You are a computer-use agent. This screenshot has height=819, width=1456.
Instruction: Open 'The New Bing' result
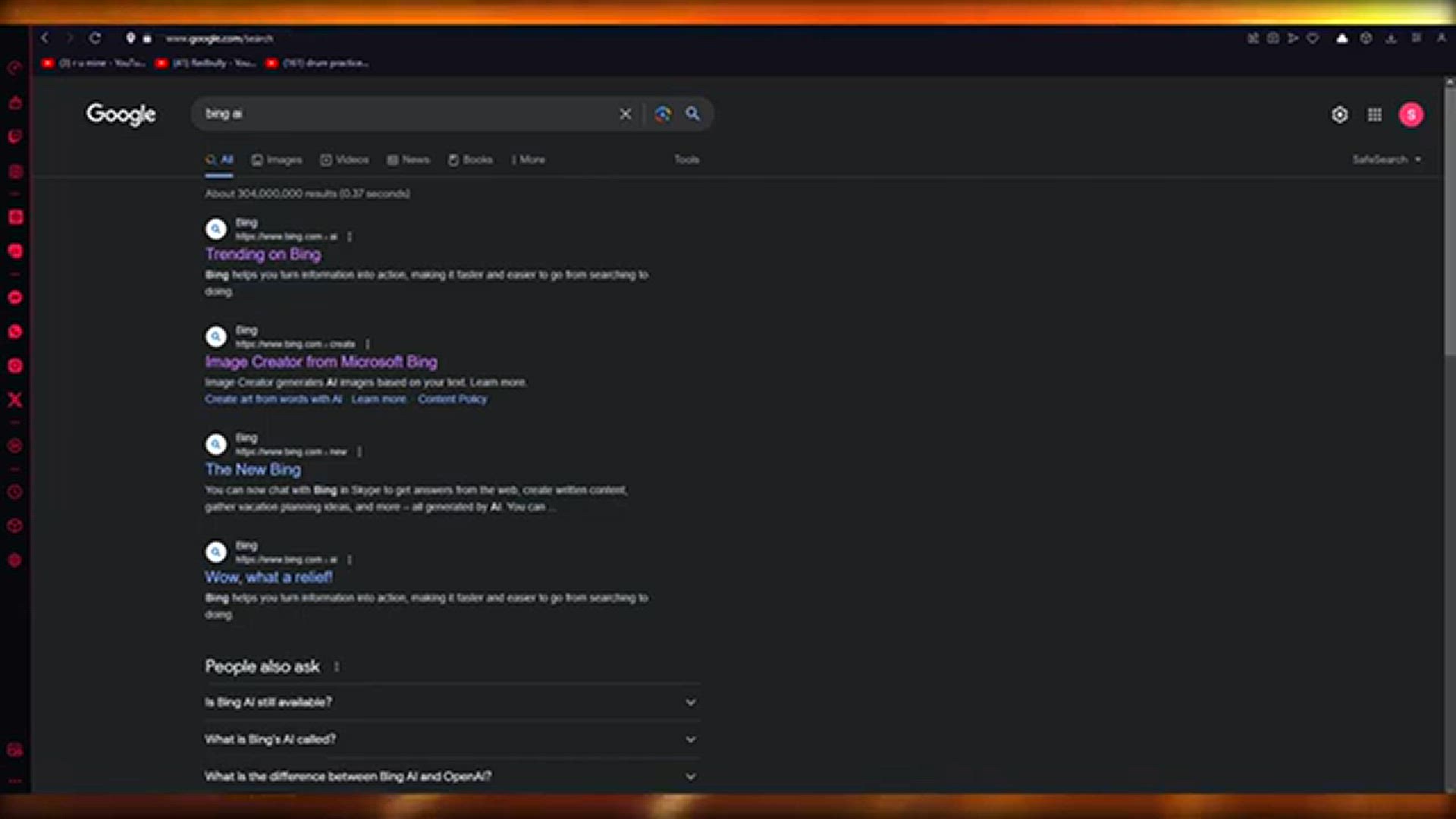253,470
